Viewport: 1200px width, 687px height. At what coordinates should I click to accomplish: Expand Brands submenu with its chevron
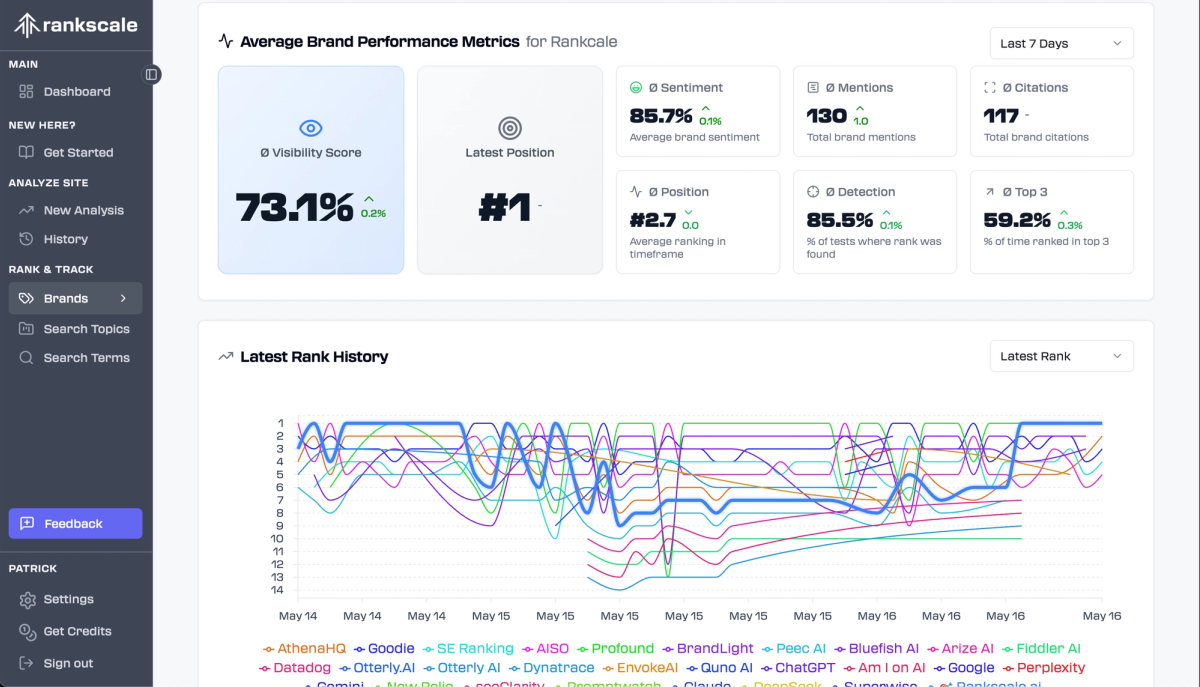point(123,299)
